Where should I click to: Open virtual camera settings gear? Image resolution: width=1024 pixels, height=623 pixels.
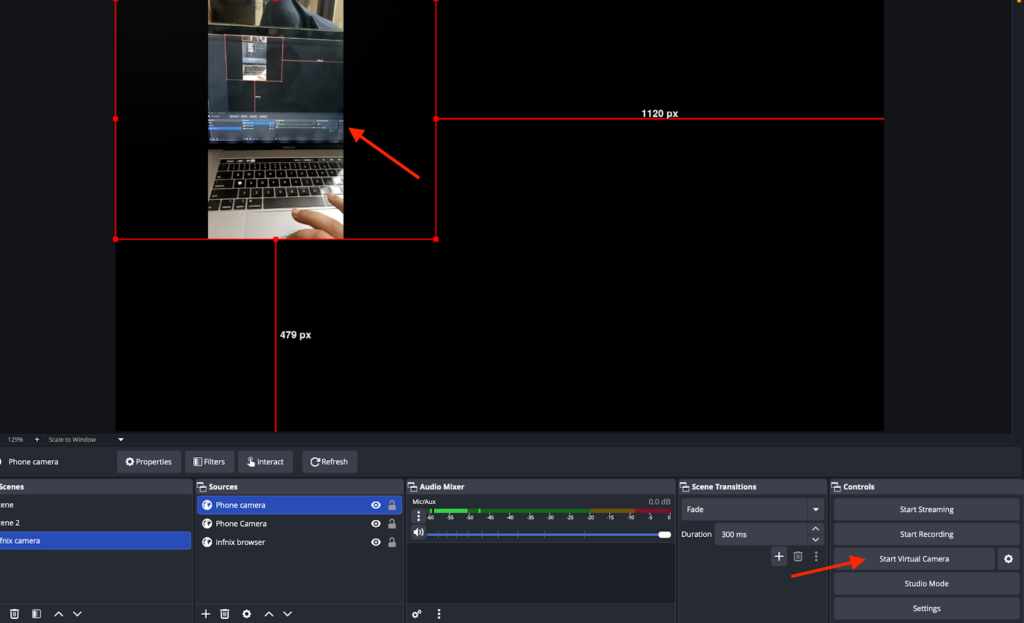[x=1008, y=559]
